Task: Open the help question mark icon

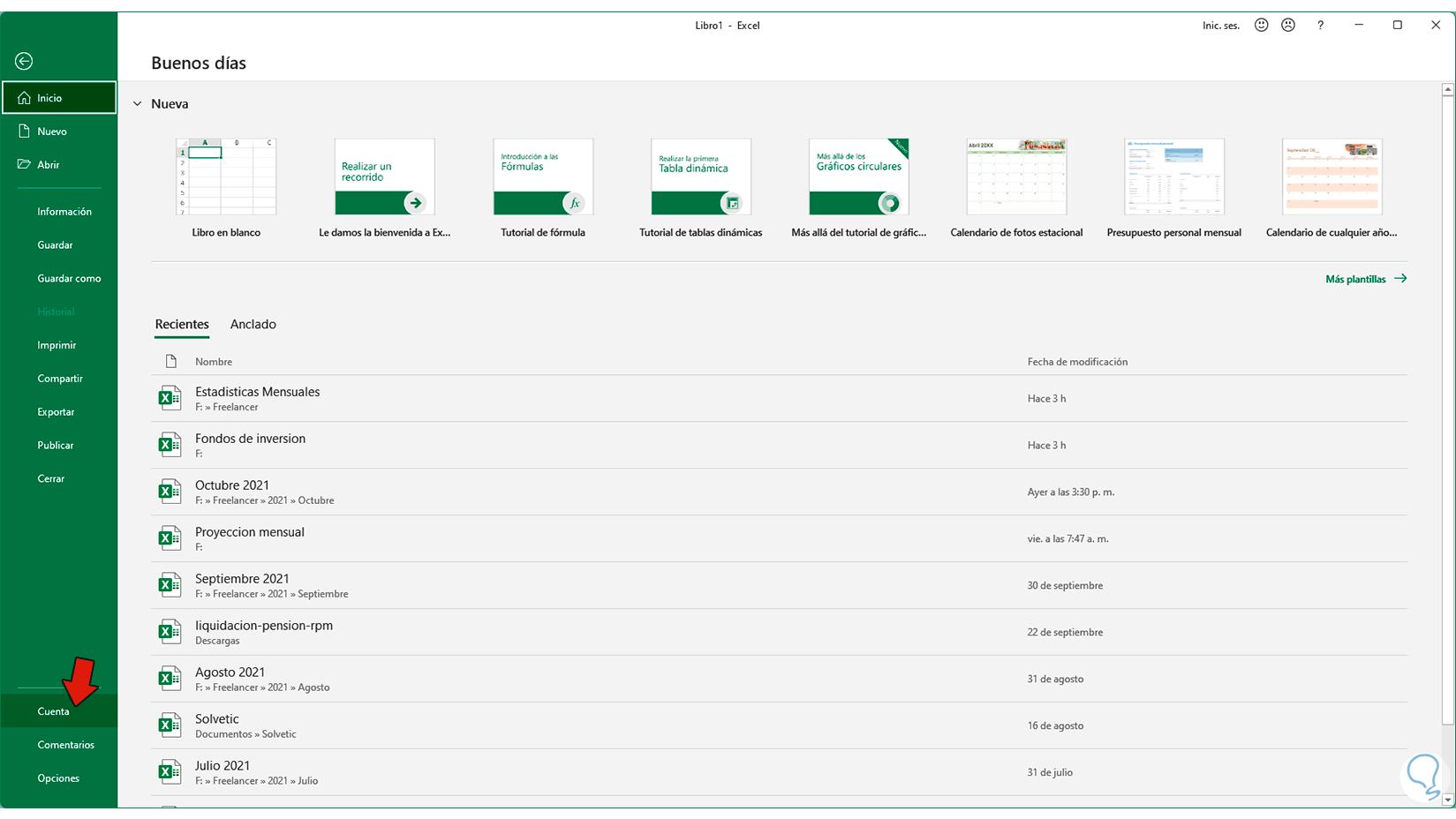Action: pyautogui.click(x=1321, y=26)
